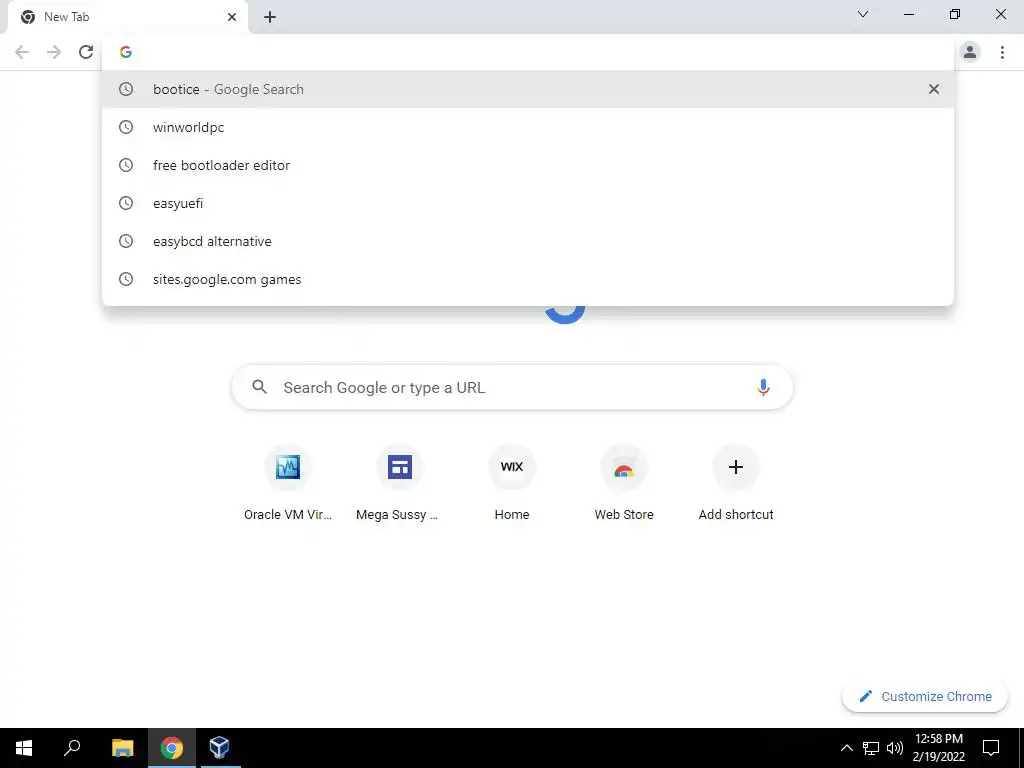This screenshot has height=768, width=1024.
Task: Open the taskbar clock and date
Action: (938, 748)
